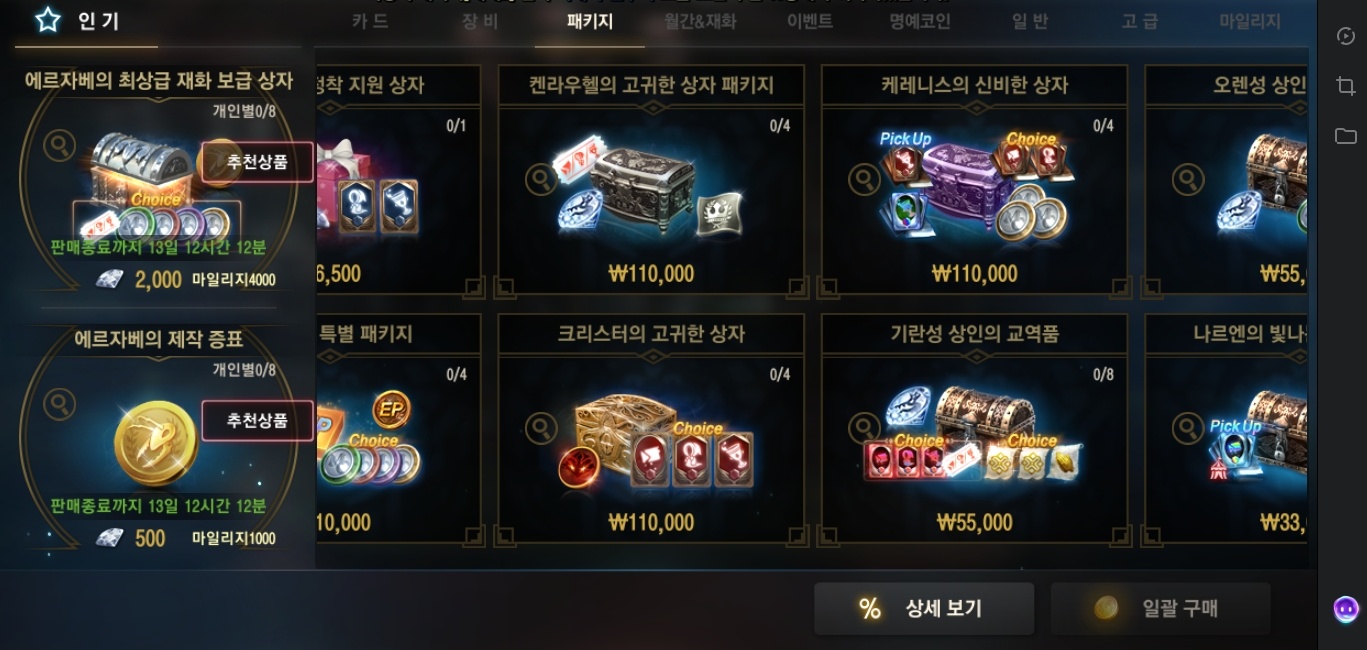Click the screenshot crop icon in sidebar

(1345, 86)
